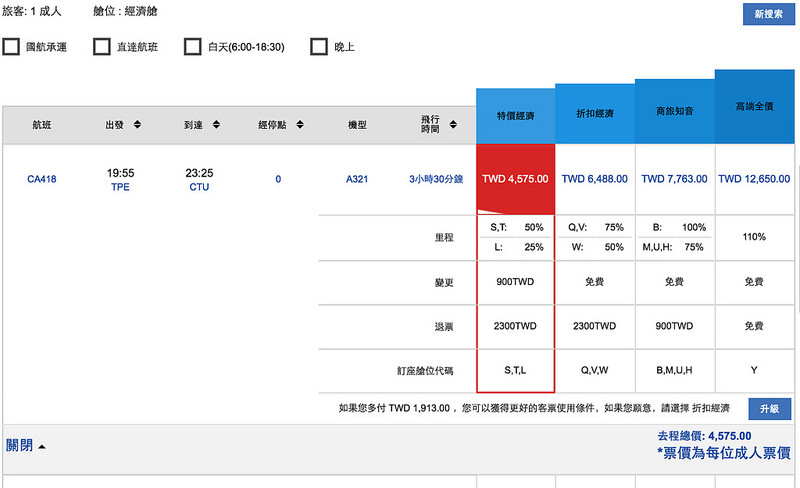The height and width of the screenshot is (488, 800).
Task: Click the 航班 column header
Action: click(x=42, y=125)
